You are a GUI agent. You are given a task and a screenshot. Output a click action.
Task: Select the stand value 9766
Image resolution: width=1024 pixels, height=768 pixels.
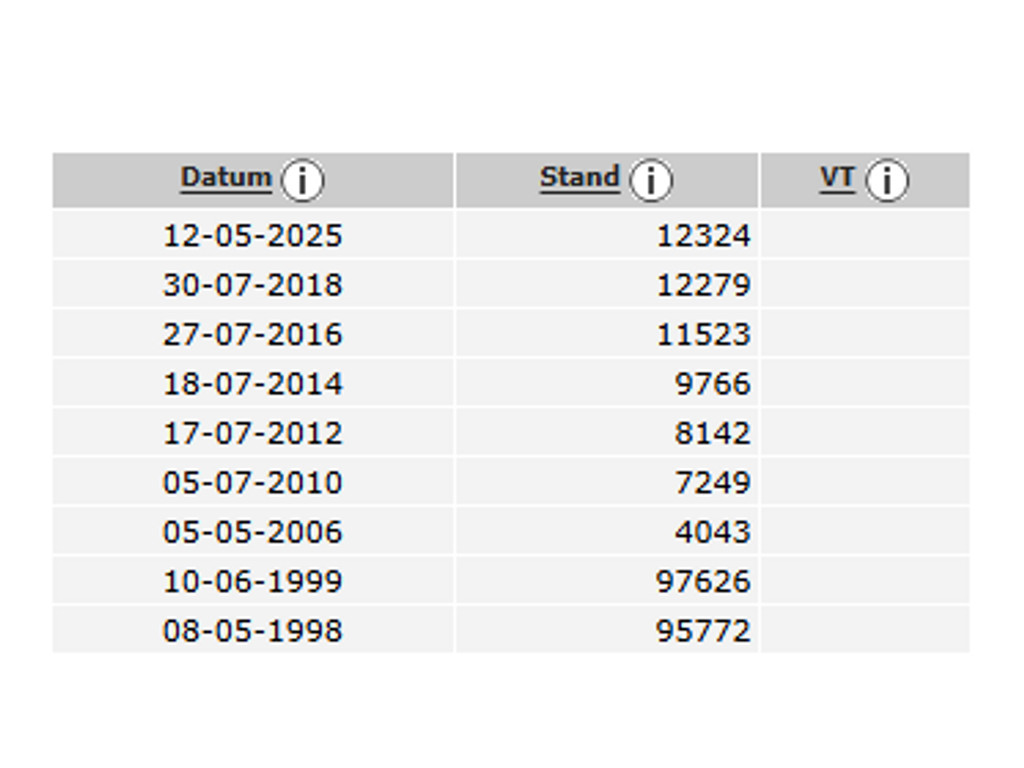[x=712, y=384]
